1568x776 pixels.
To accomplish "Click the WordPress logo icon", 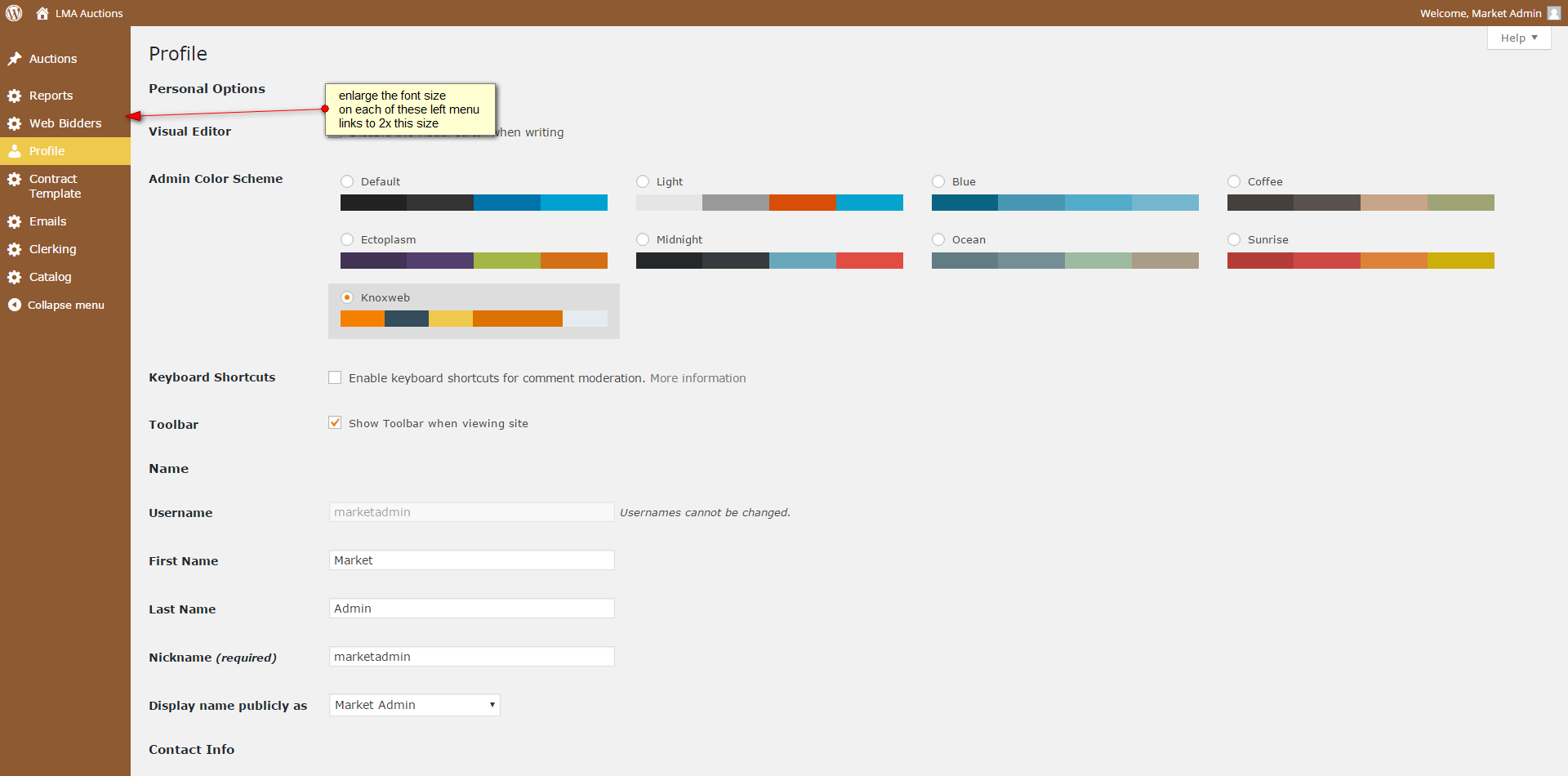I will coord(14,13).
